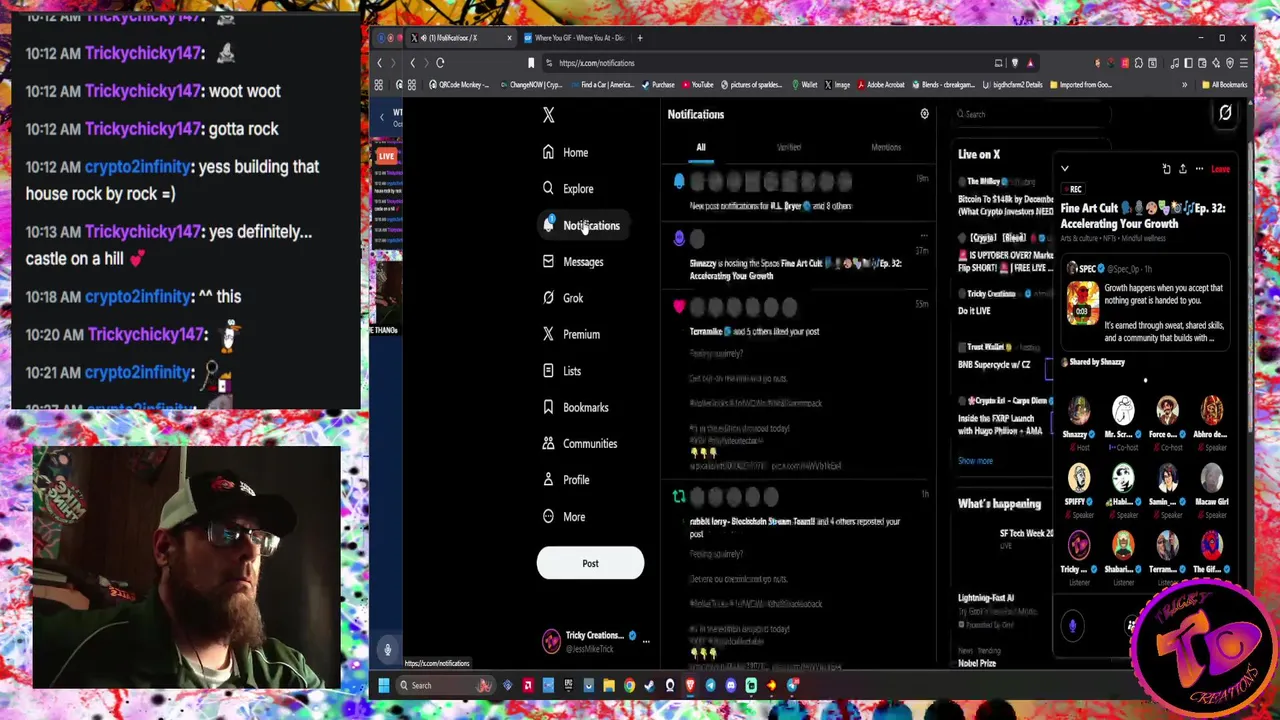Toggle the Space microphone button

pos(1072,626)
